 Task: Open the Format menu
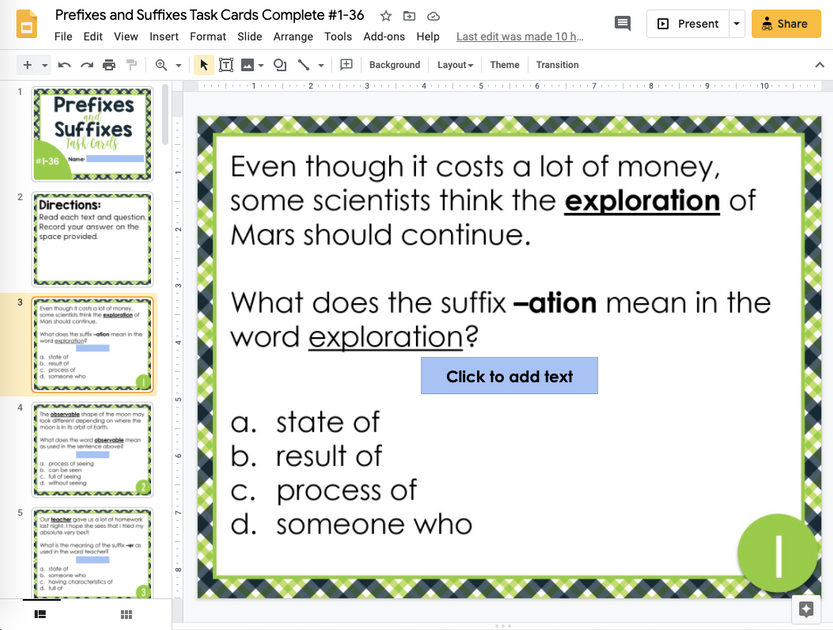(x=208, y=37)
